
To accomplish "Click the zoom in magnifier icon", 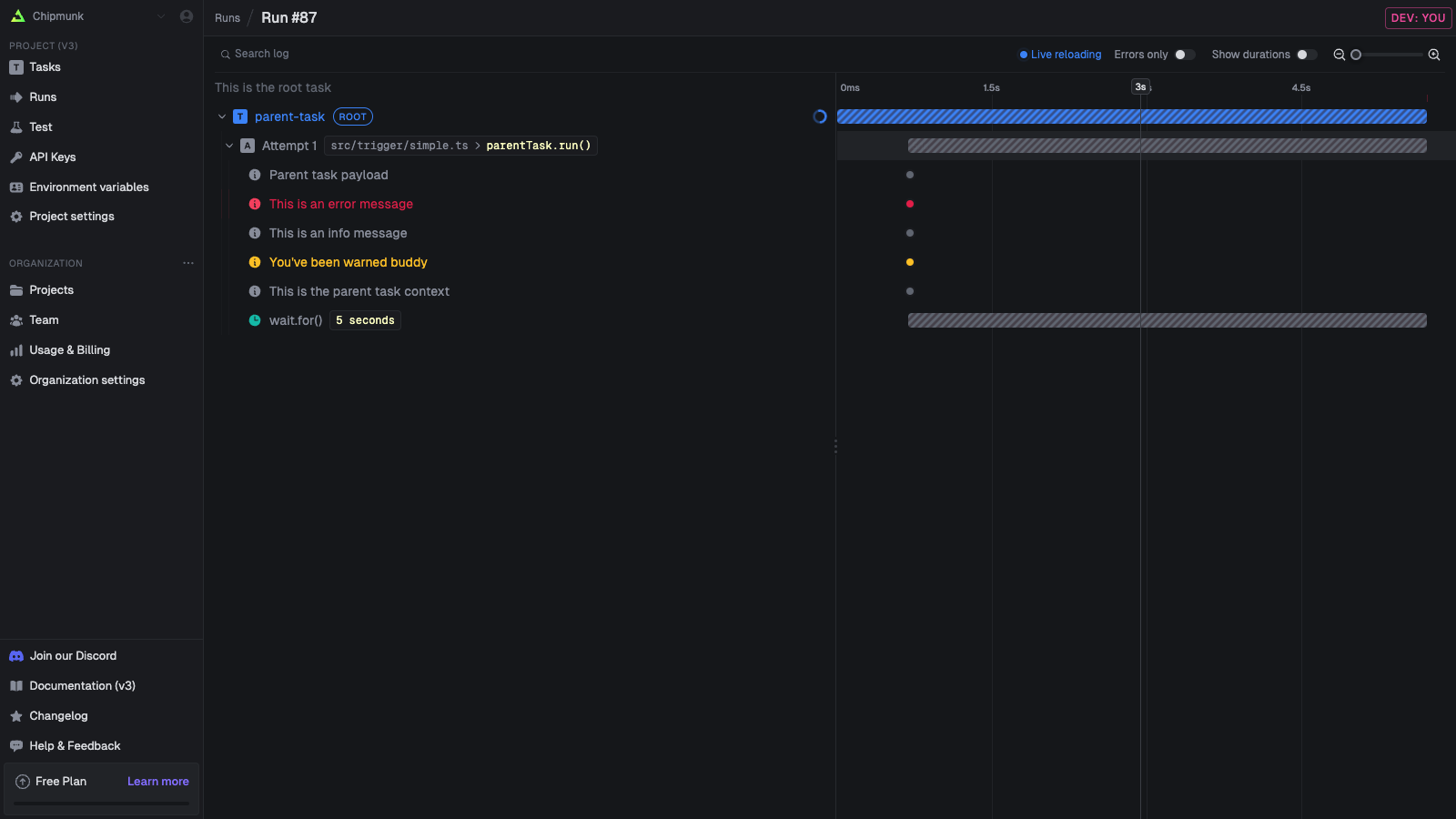I will [1434, 55].
